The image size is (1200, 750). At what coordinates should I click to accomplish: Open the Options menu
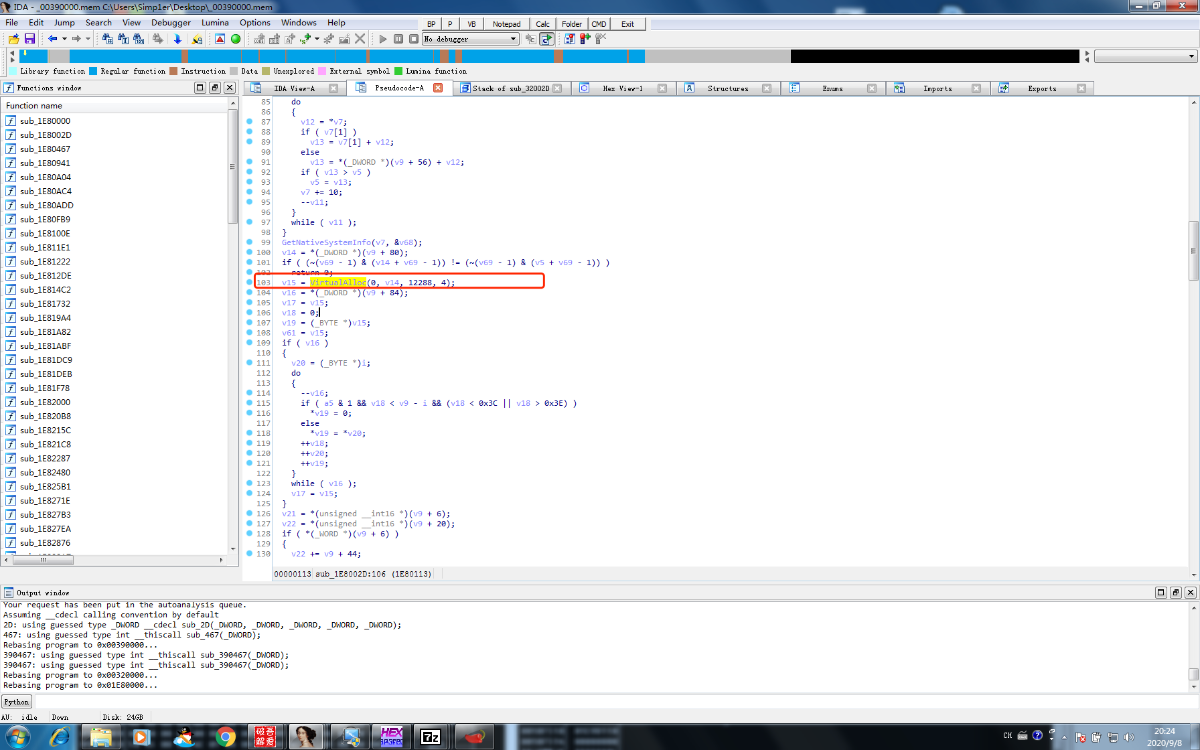tap(255, 22)
